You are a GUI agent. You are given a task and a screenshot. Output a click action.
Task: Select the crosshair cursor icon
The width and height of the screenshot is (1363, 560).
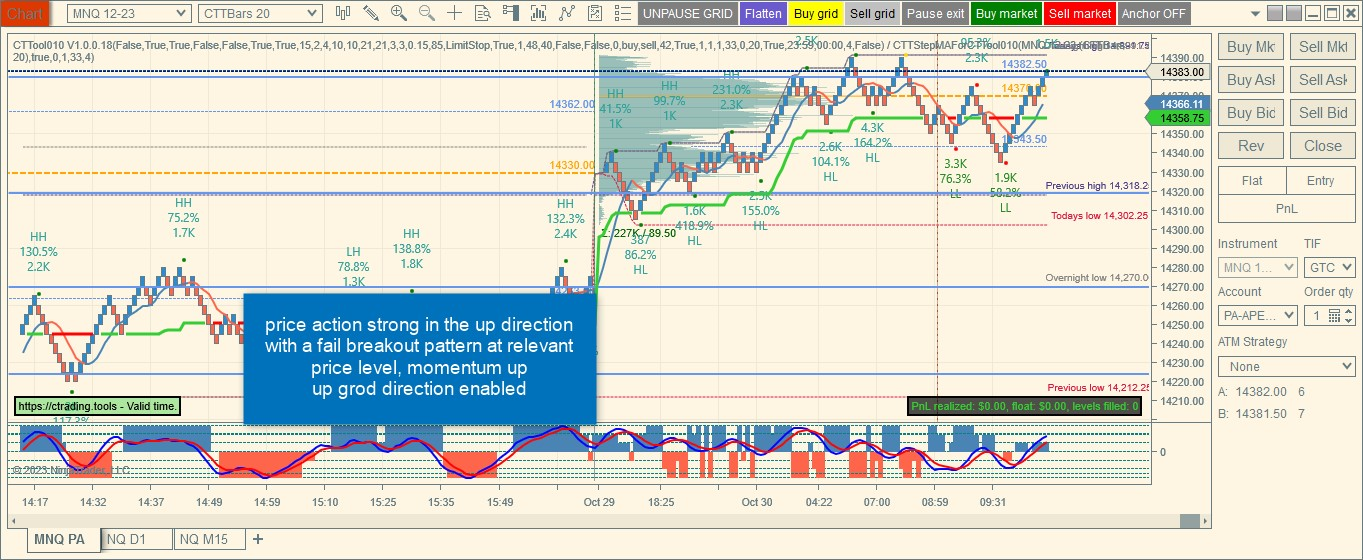pyautogui.click(x=455, y=13)
